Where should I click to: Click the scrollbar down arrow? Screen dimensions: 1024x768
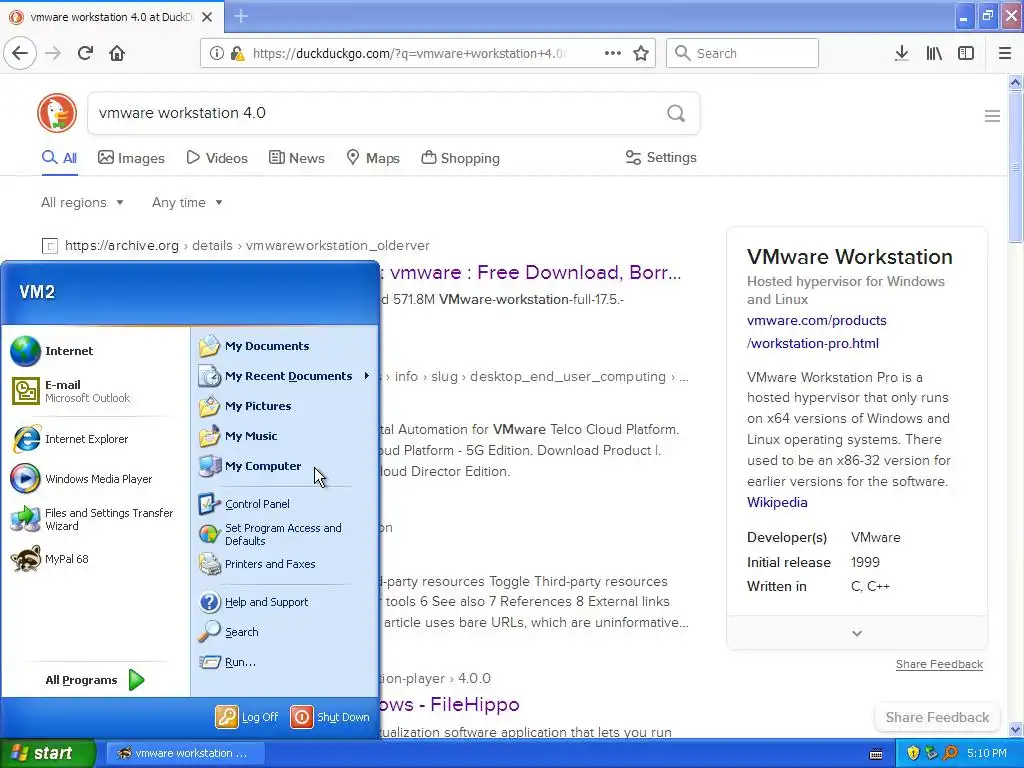point(1016,729)
